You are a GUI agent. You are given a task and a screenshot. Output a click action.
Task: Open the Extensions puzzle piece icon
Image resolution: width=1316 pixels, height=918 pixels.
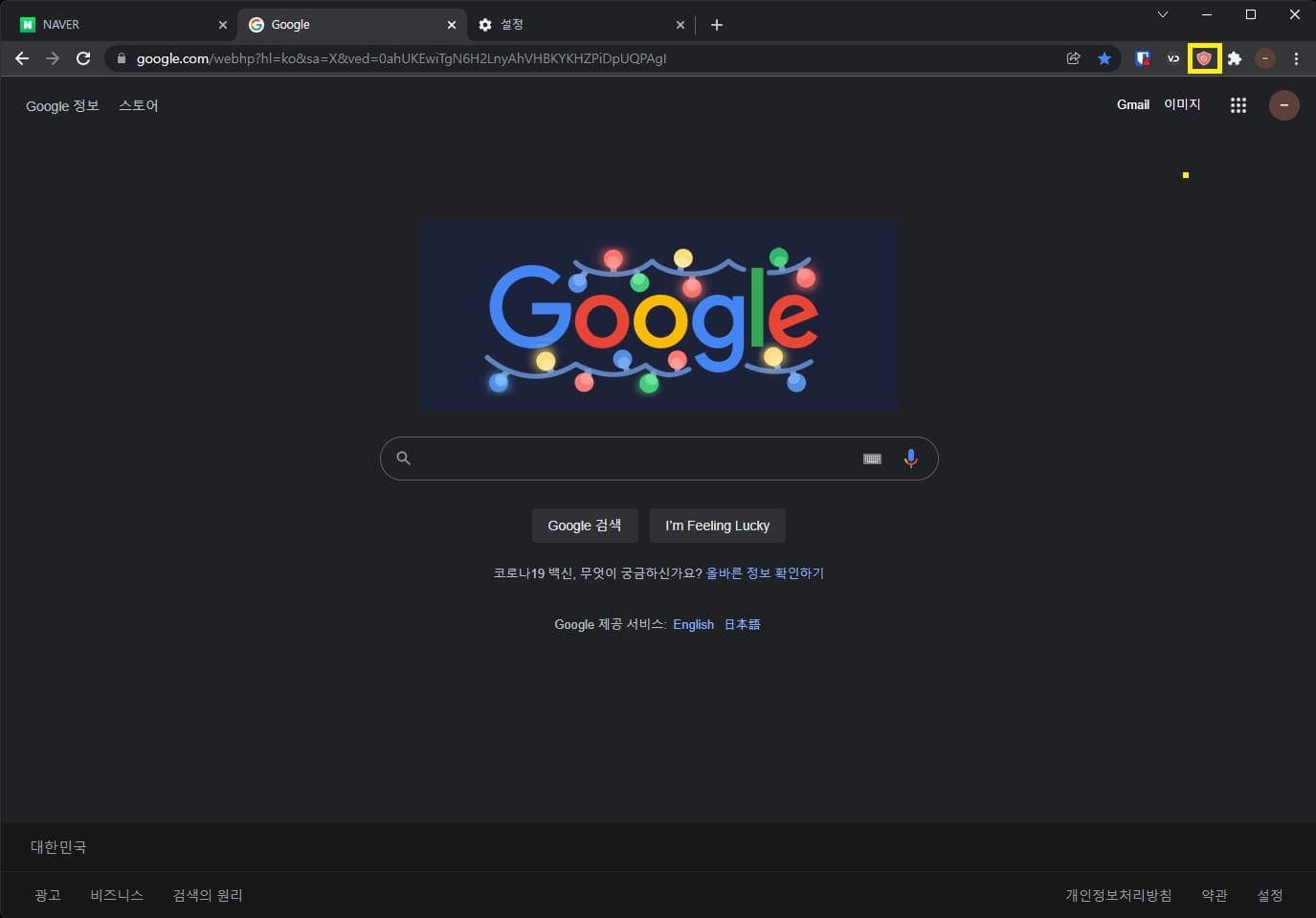[x=1235, y=58]
